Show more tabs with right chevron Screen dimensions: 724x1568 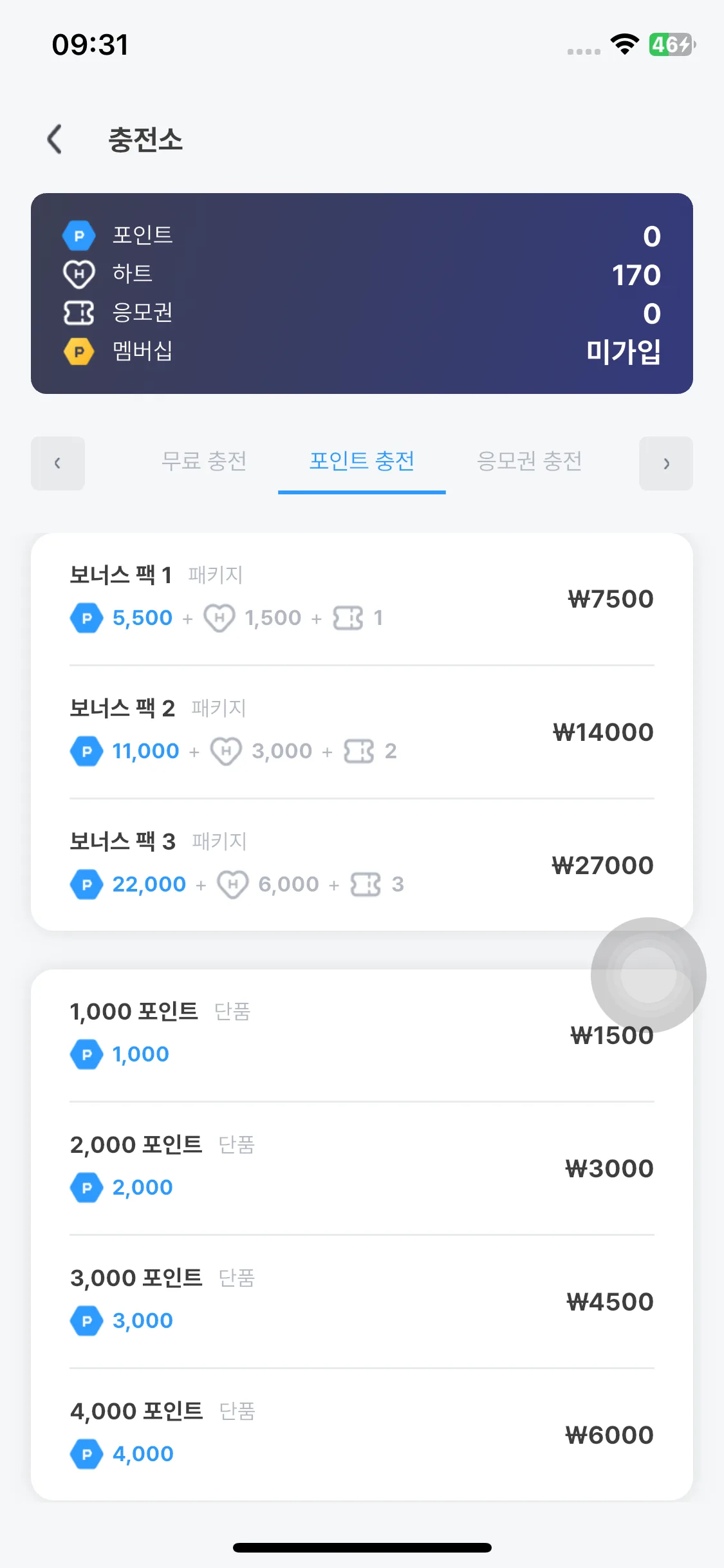coord(666,463)
